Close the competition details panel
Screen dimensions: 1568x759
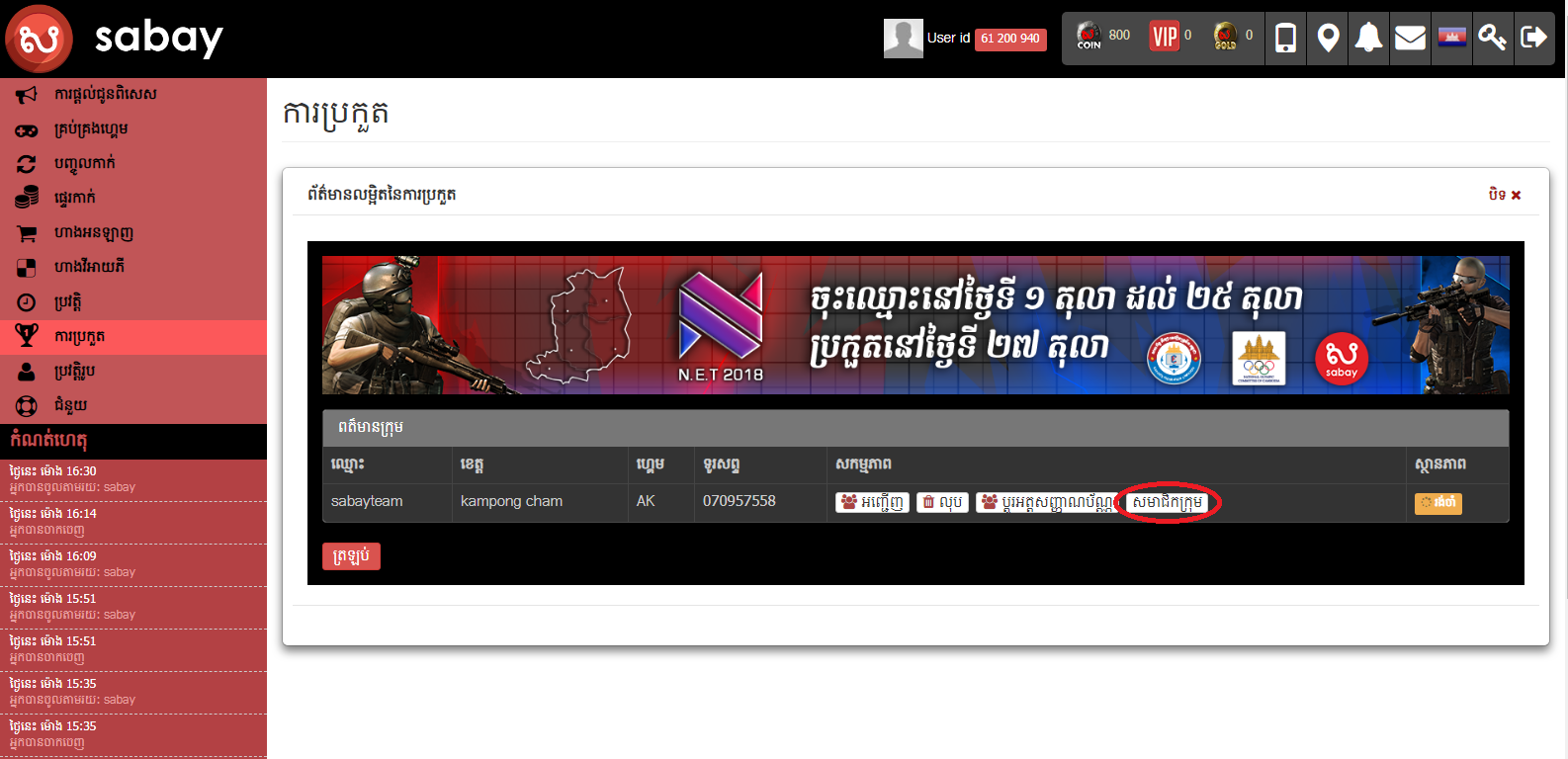pos(1505,195)
